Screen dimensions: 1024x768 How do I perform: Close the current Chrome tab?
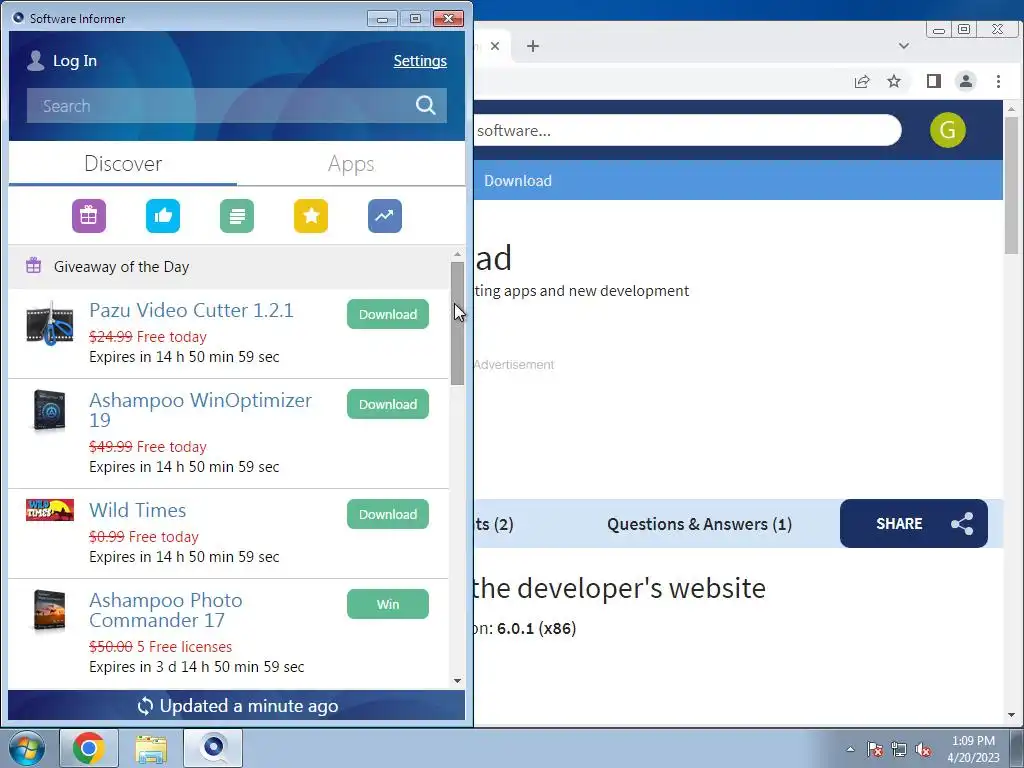495,46
